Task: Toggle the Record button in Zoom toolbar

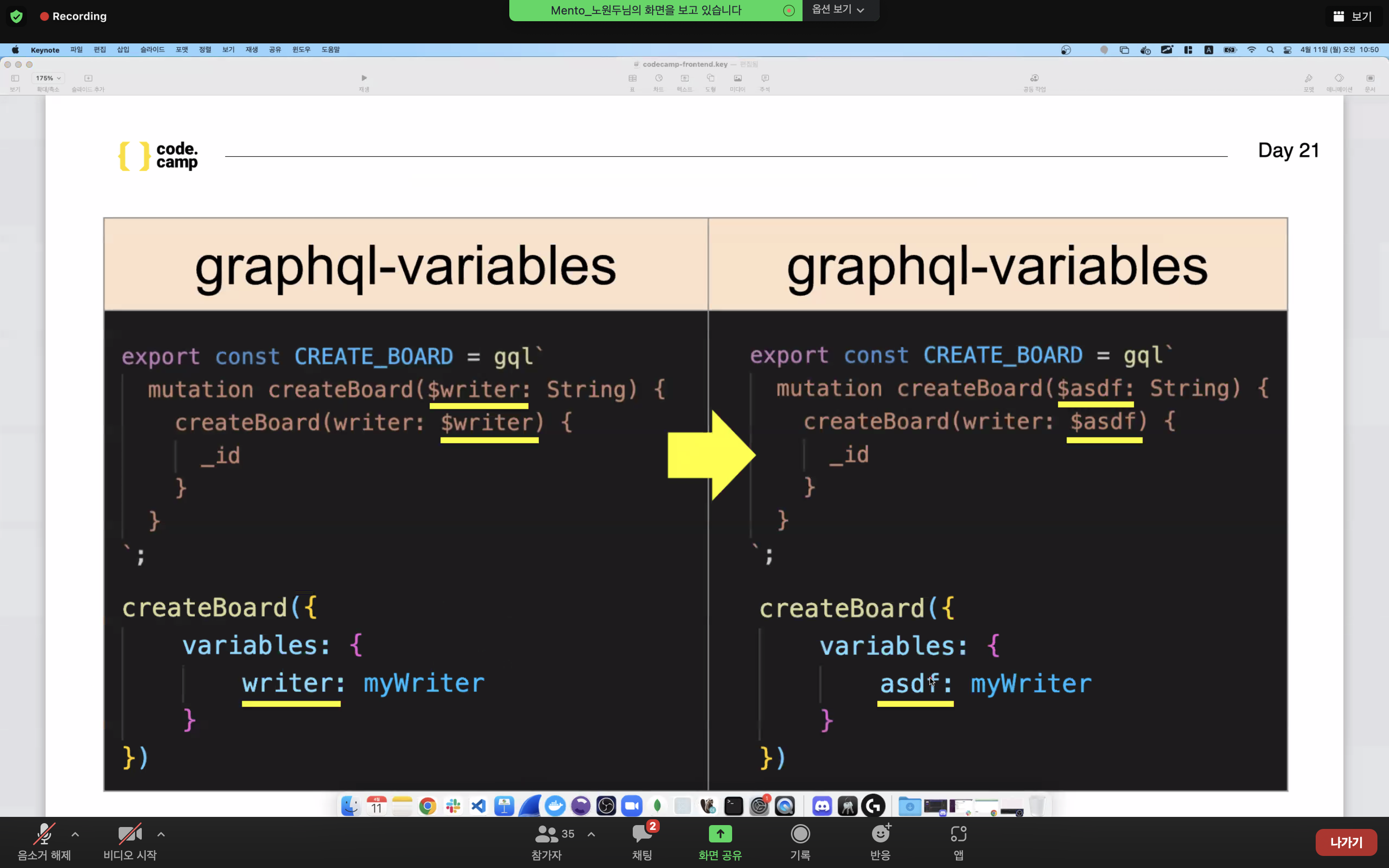Action: coord(800,834)
